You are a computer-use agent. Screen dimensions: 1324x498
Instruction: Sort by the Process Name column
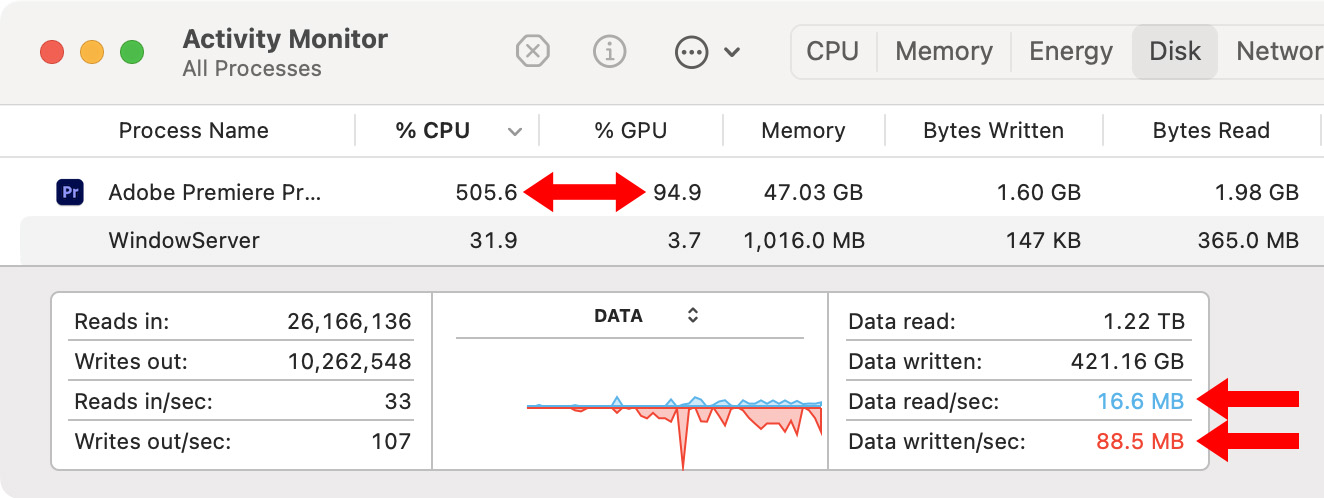[193, 131]
